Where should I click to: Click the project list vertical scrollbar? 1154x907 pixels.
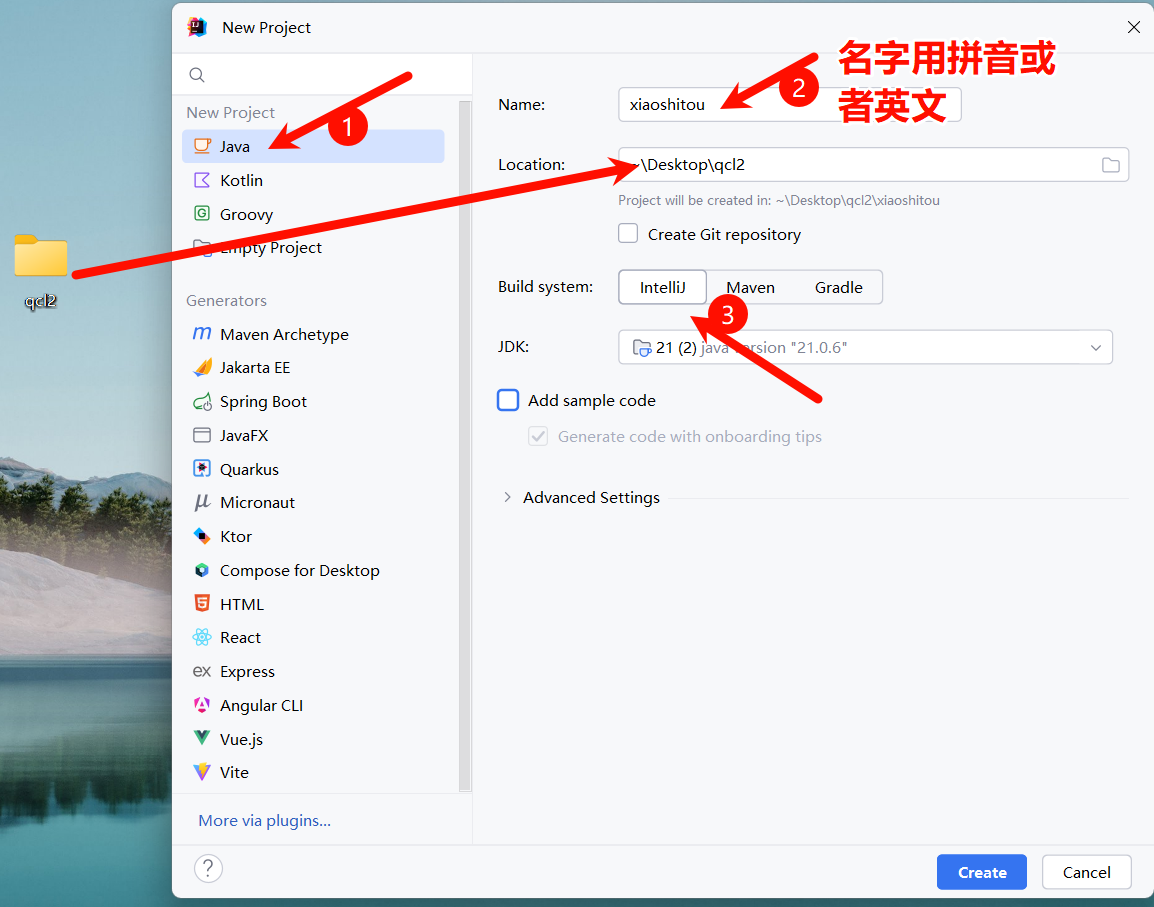pos(464,445)
